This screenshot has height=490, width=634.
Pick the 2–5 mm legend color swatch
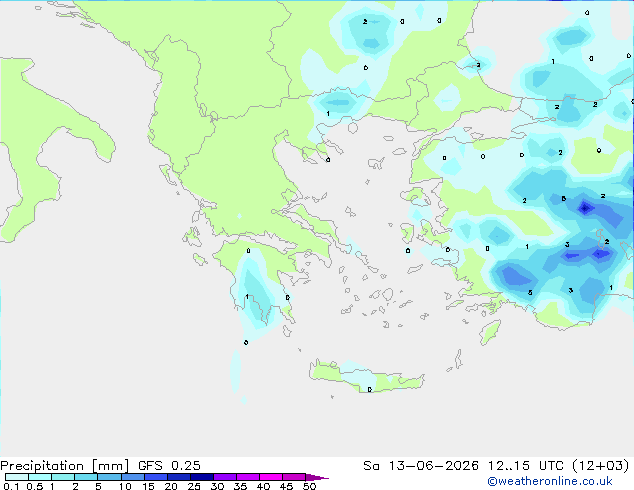point(86,477)
